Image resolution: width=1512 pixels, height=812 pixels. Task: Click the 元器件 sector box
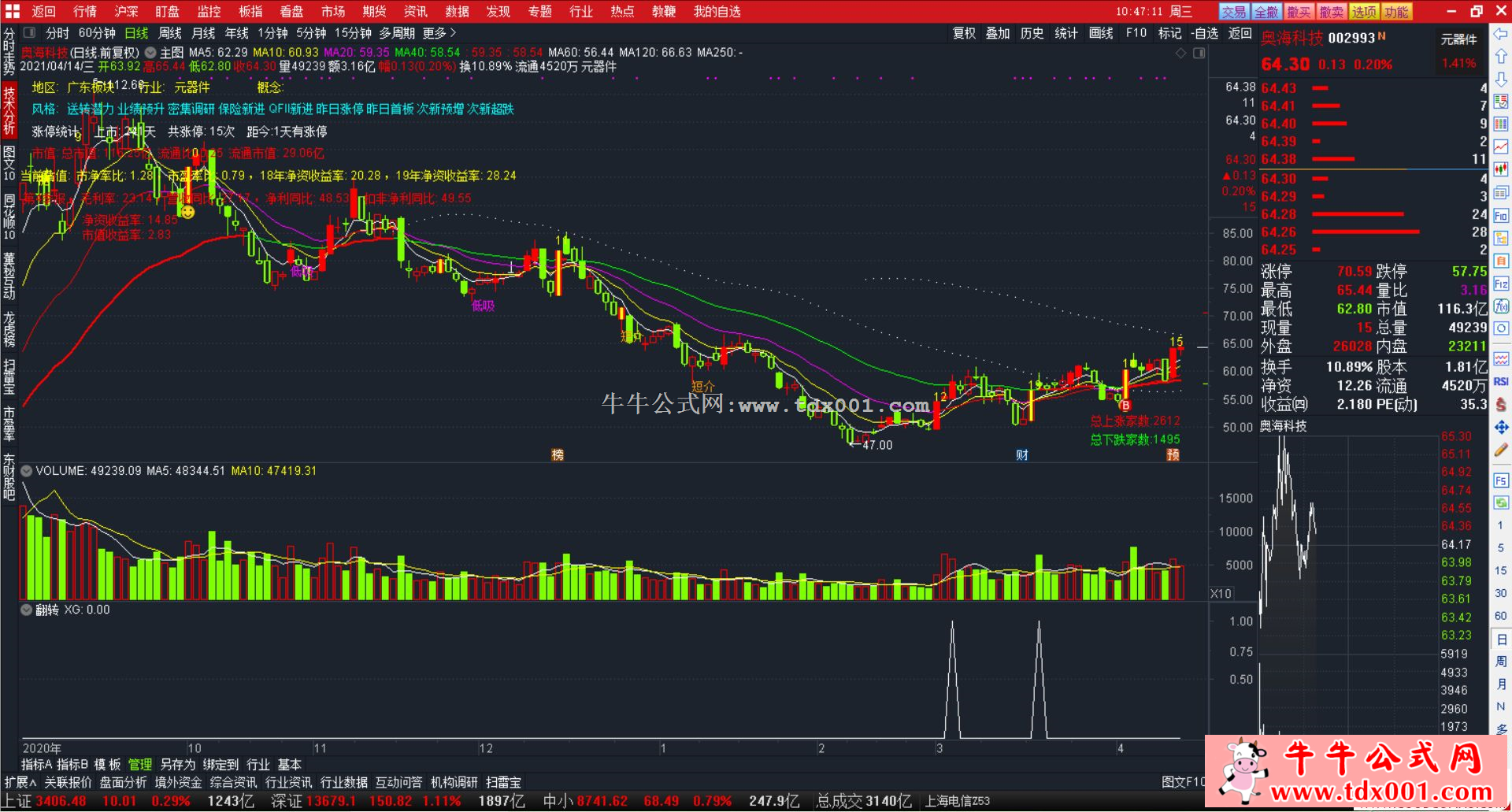(1458, 39)
